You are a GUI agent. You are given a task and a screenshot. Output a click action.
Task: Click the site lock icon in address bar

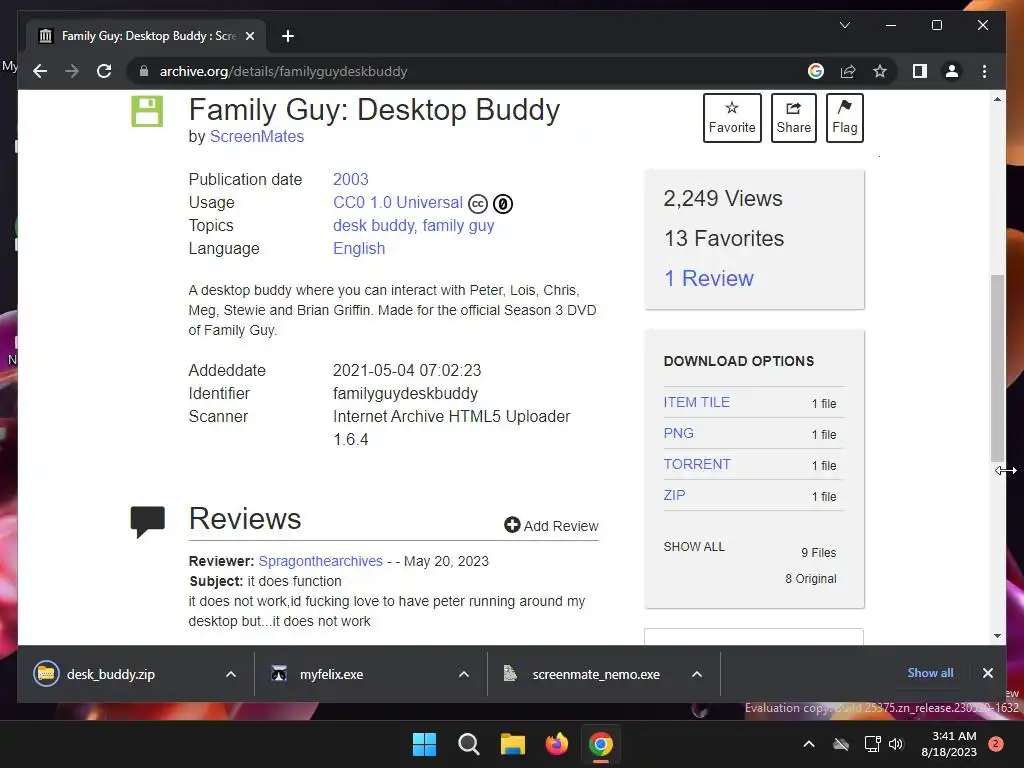144,71
